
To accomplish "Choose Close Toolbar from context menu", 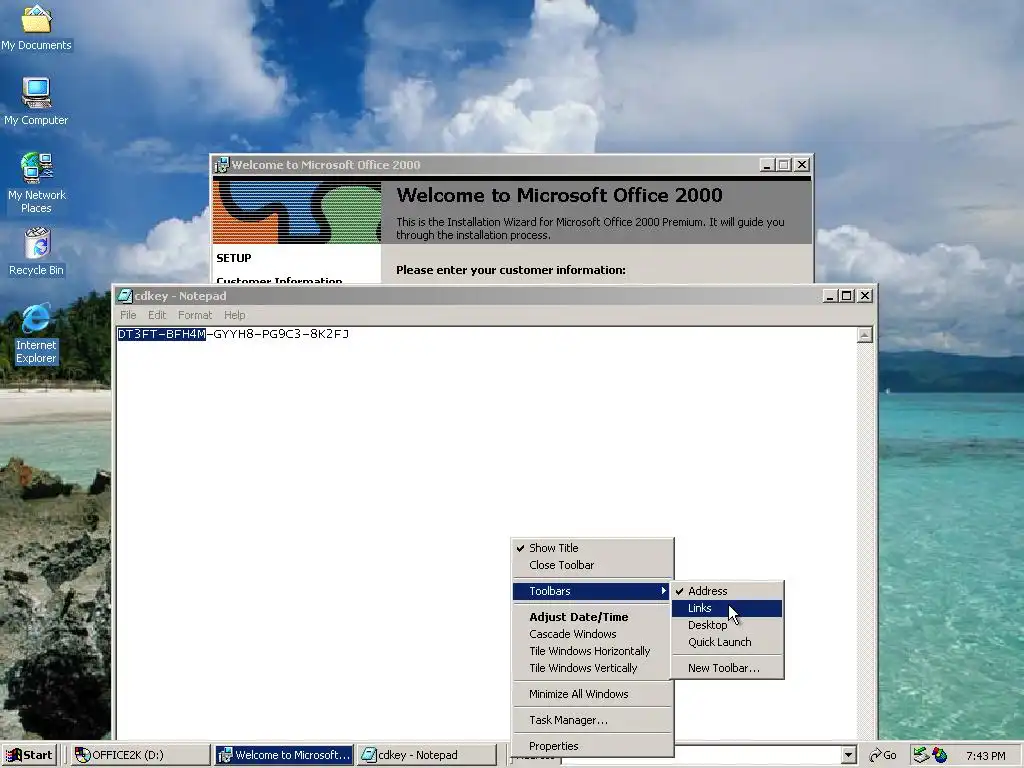I will pos(592,565).
